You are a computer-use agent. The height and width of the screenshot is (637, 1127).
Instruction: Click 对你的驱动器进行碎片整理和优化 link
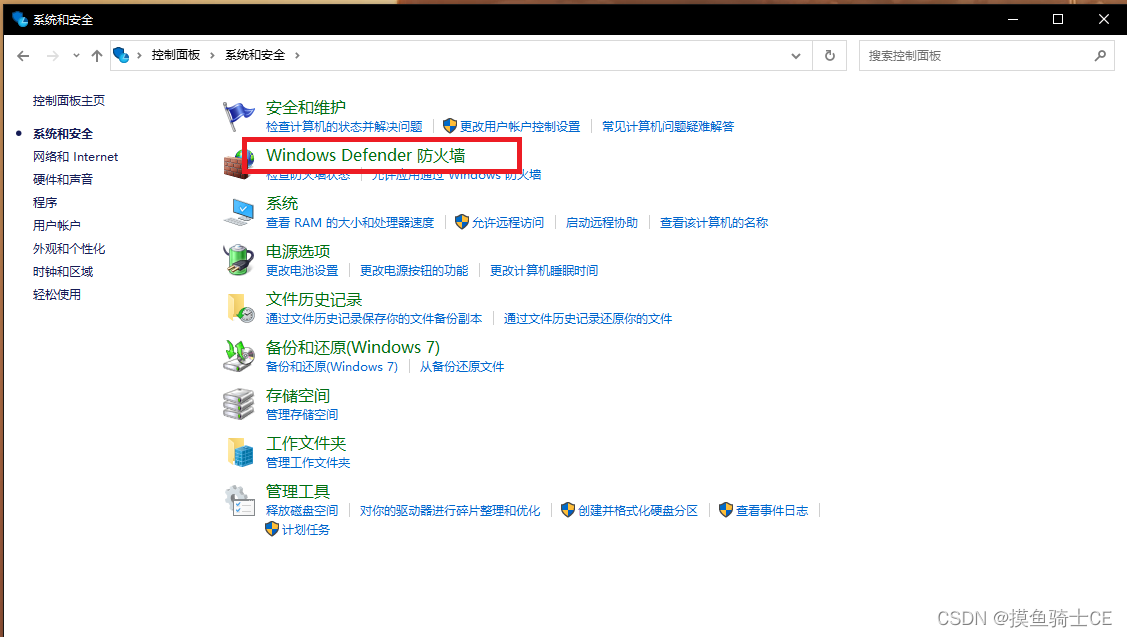click(450, 510)
